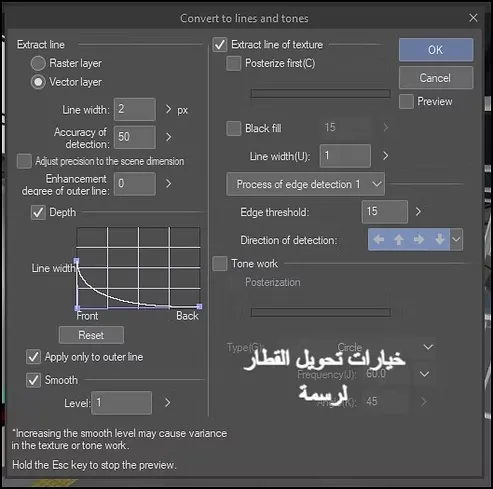Click the Posterize first gradient bar

320,93
